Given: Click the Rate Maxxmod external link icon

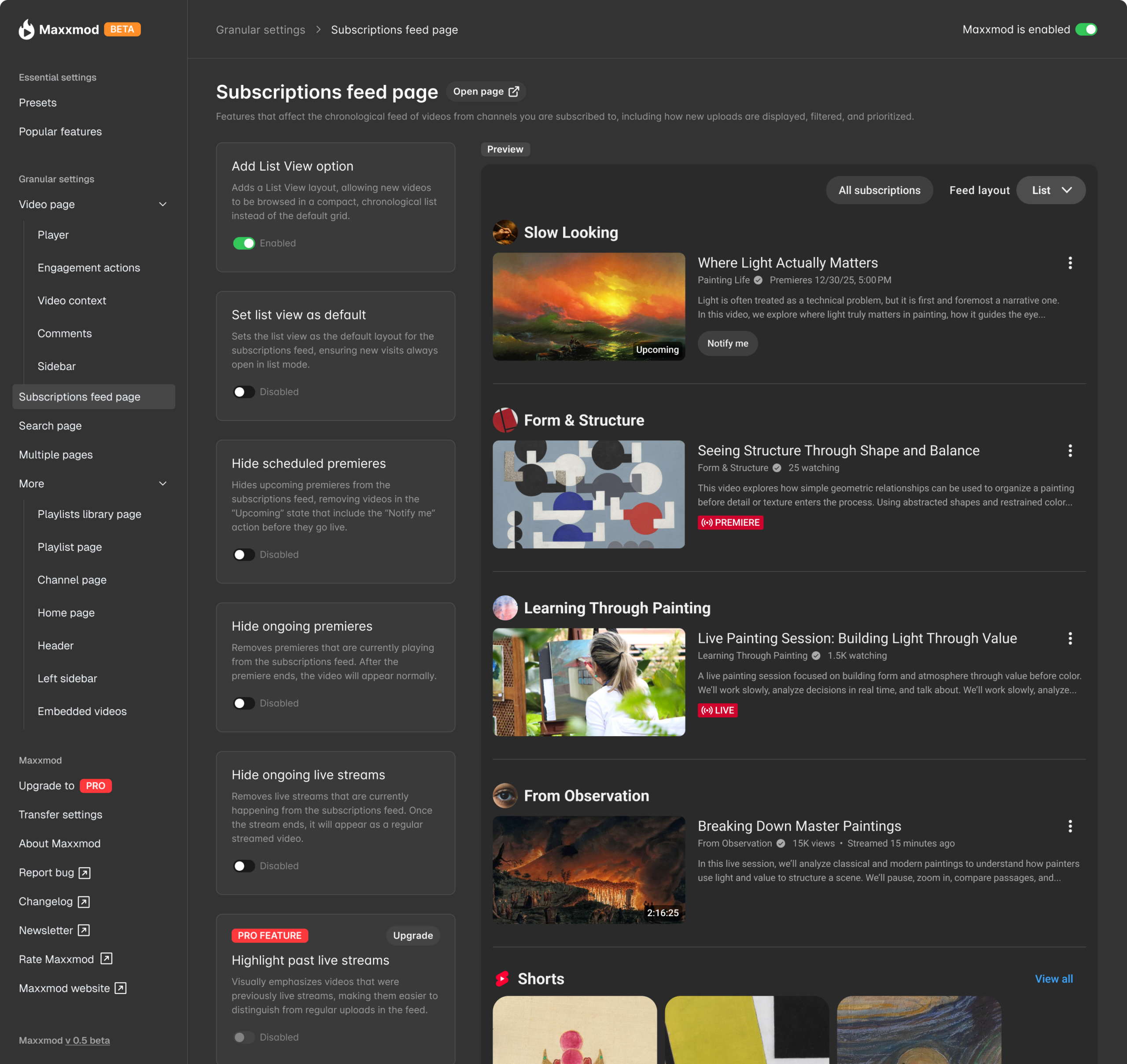Looking at the screenshot, I should tap(106, 959).
